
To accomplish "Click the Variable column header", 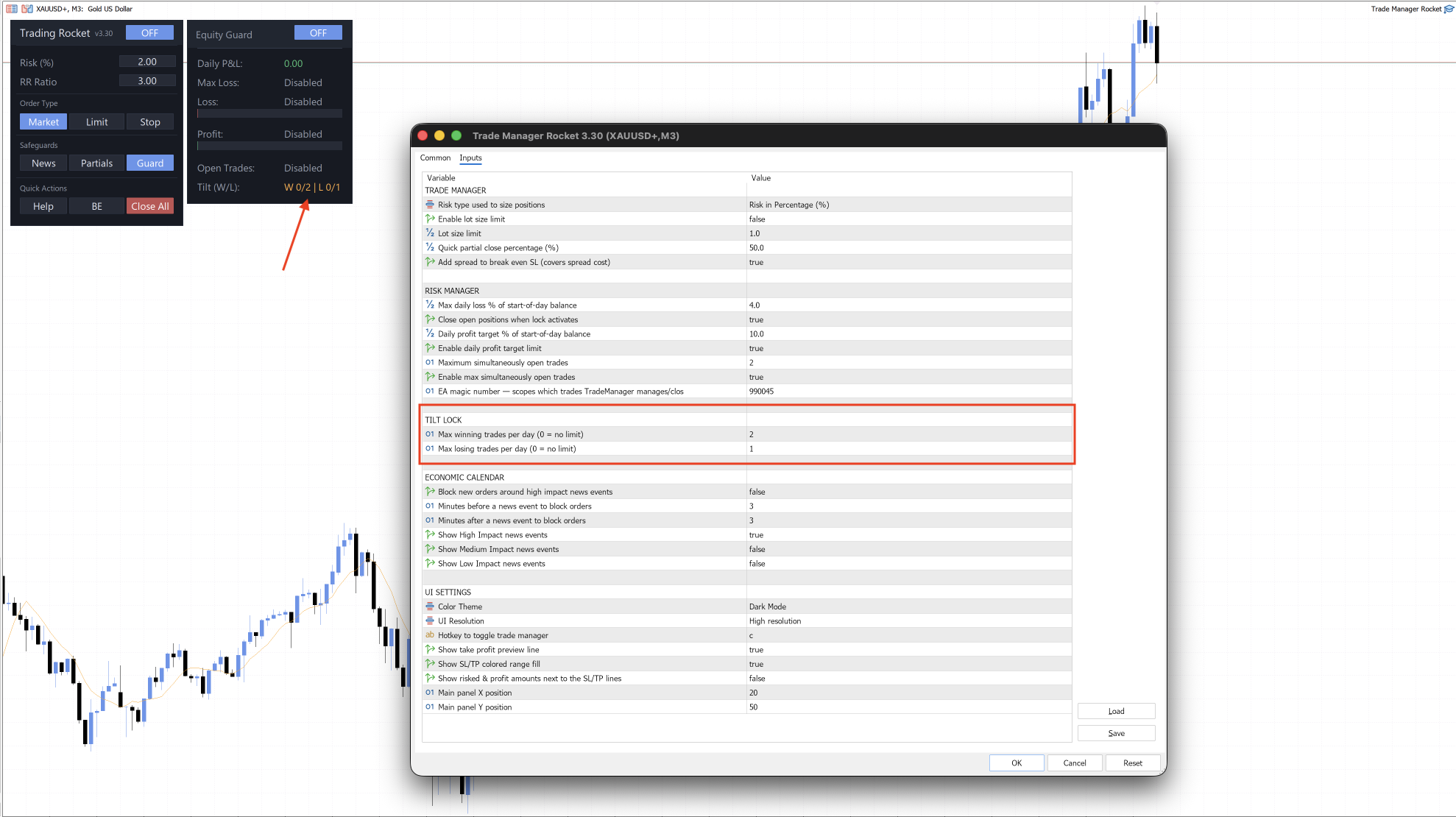I will (441, 178).
